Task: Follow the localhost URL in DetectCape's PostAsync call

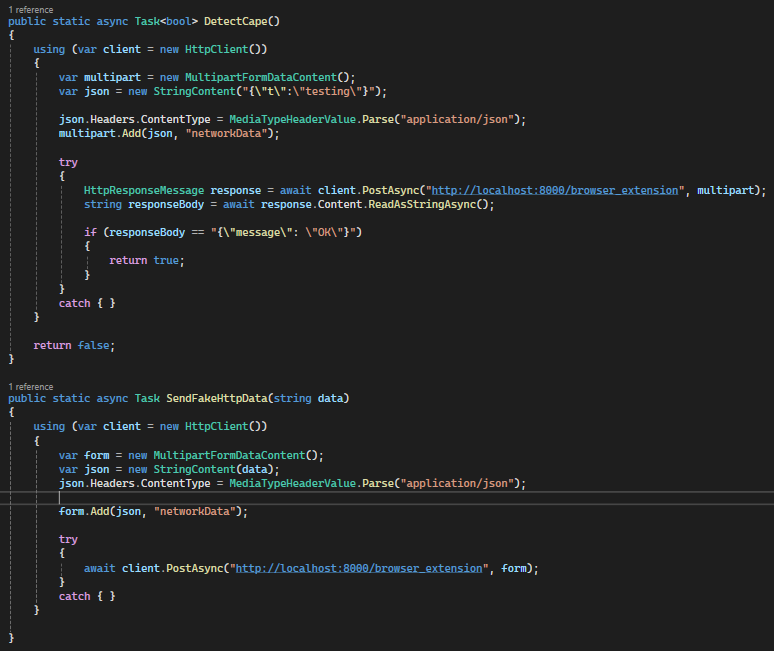Action: pyautogui.click(x=555, y=191)
